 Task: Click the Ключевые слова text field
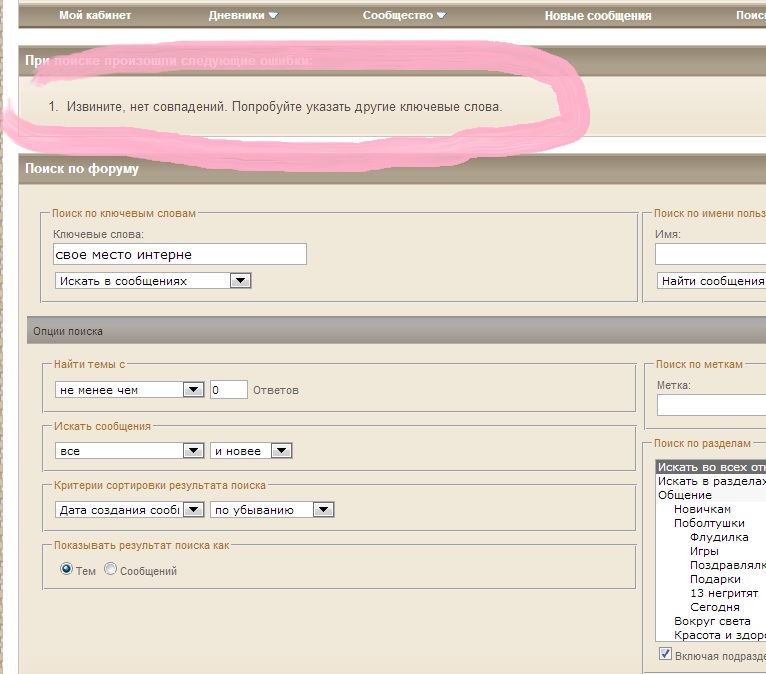click(180, 255)
